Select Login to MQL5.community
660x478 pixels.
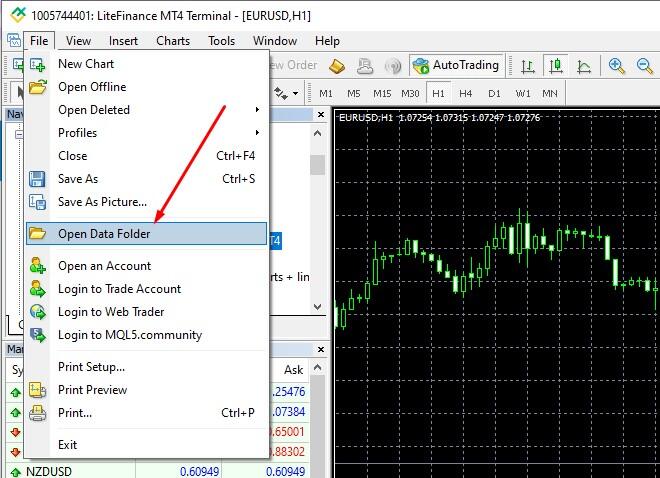tap(146, 335)
